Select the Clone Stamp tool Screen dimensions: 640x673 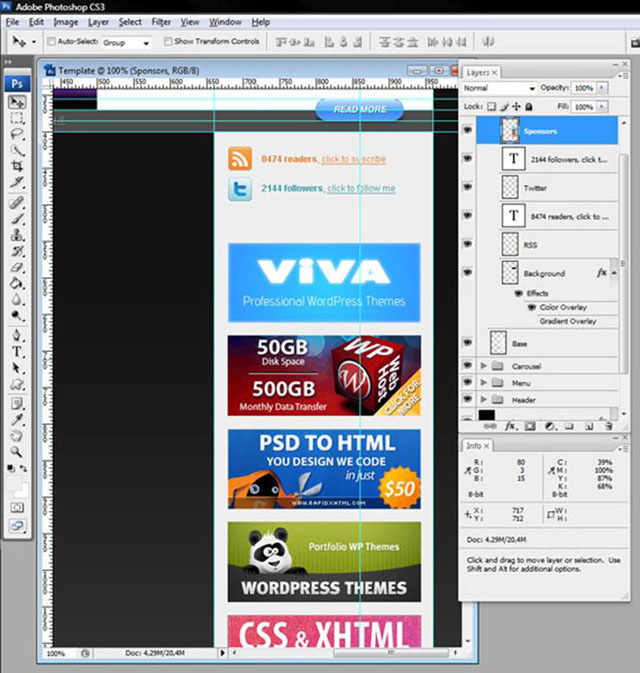(x=17, y=235)
